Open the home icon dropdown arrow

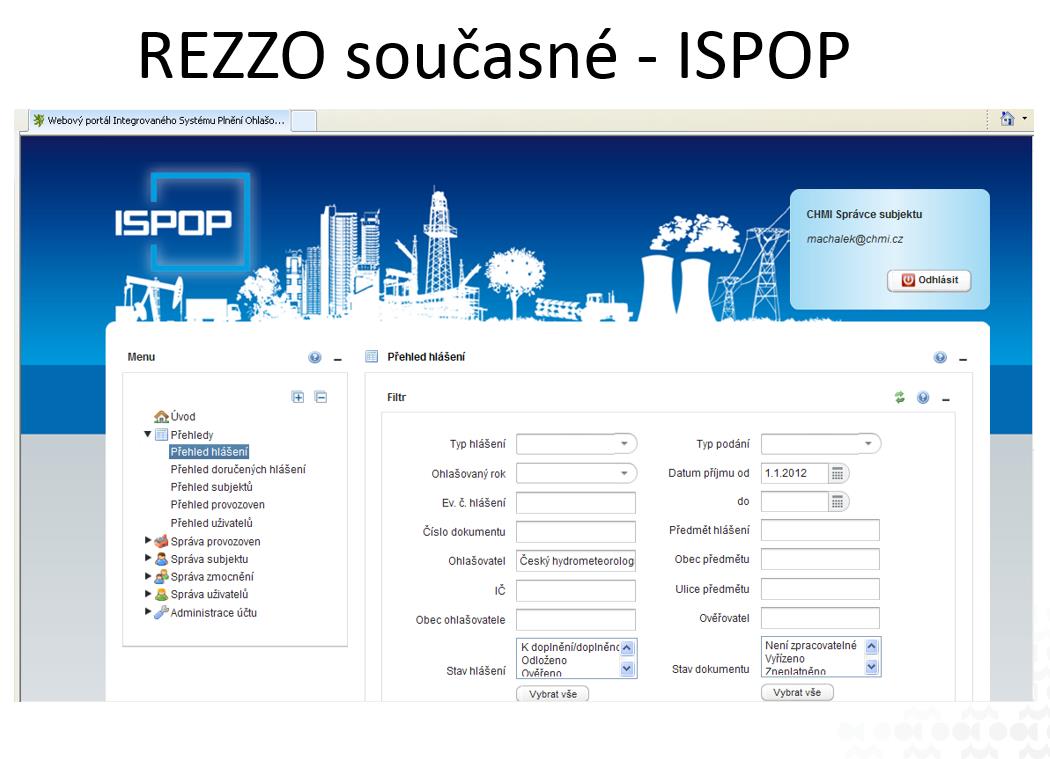tap(1025, 119)
